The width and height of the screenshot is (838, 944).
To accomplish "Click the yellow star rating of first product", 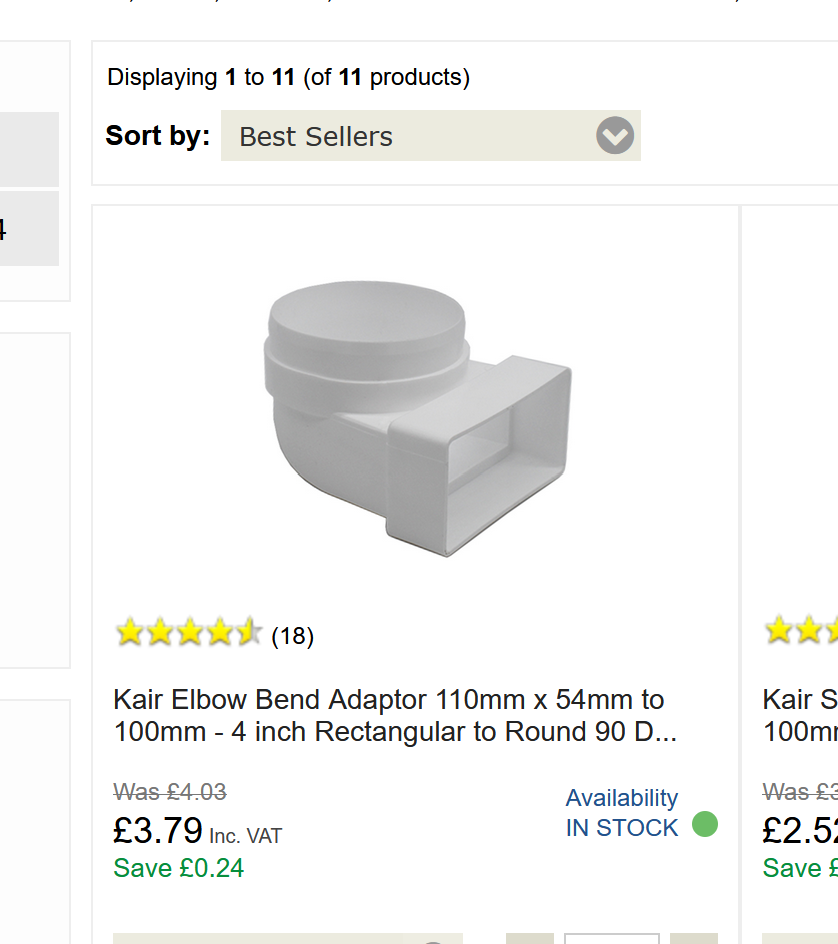I will 188,633.
